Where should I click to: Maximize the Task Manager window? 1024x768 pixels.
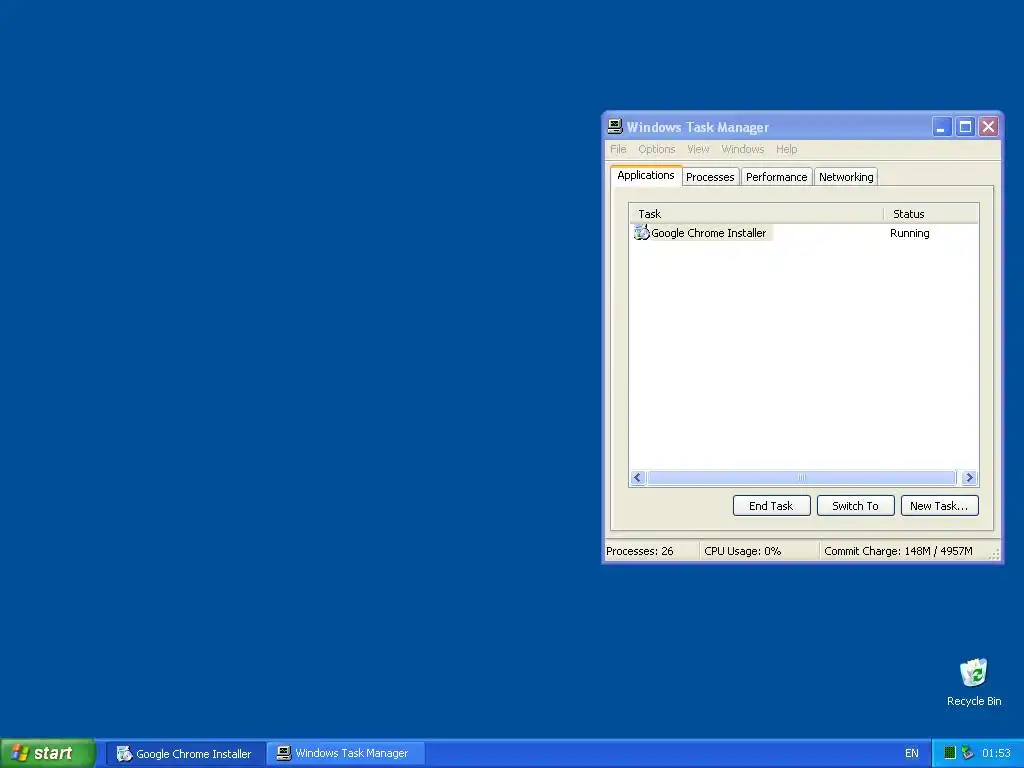tap(965, 127)
